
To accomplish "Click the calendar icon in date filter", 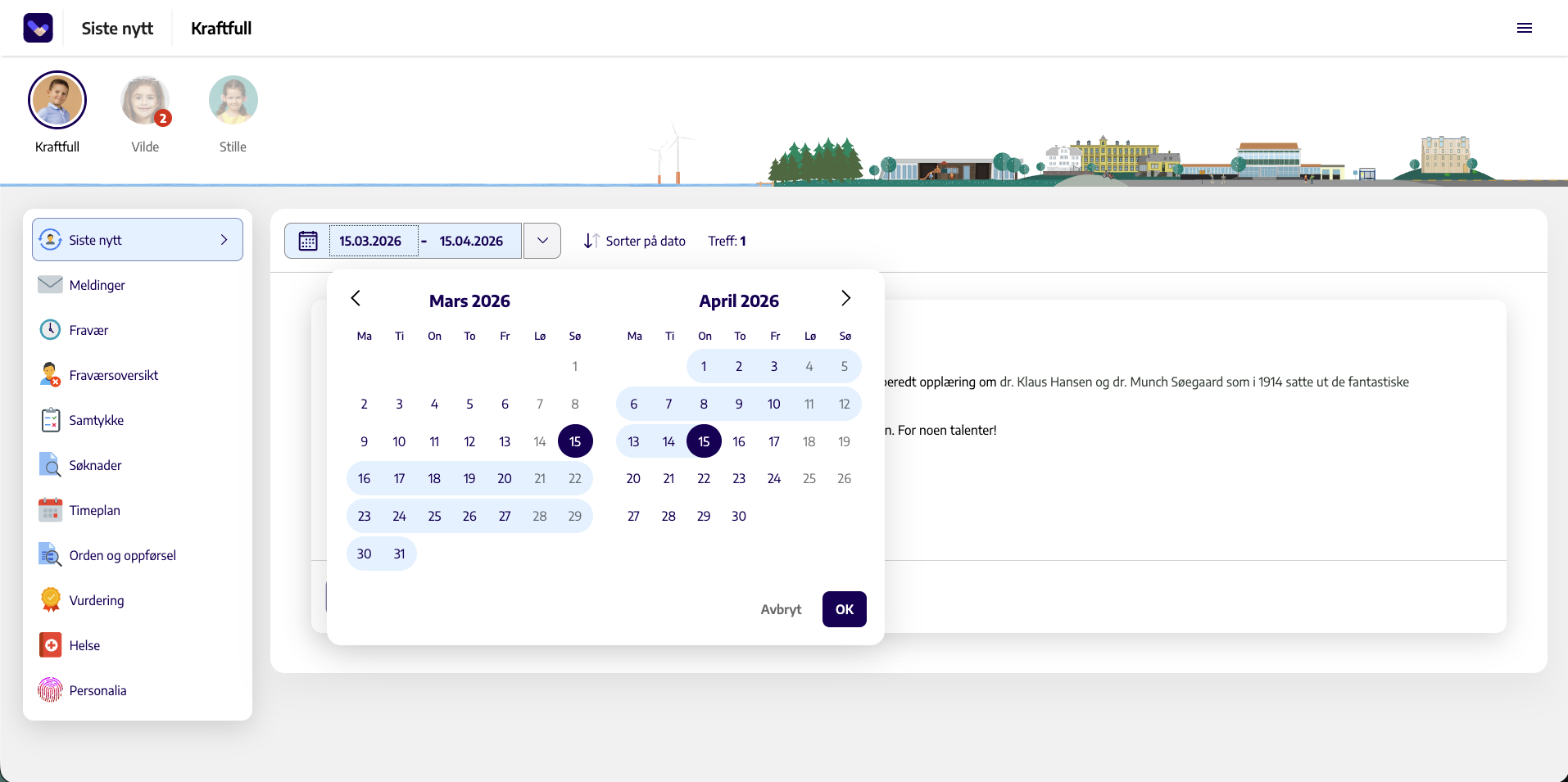I will (x=308, y=241).
